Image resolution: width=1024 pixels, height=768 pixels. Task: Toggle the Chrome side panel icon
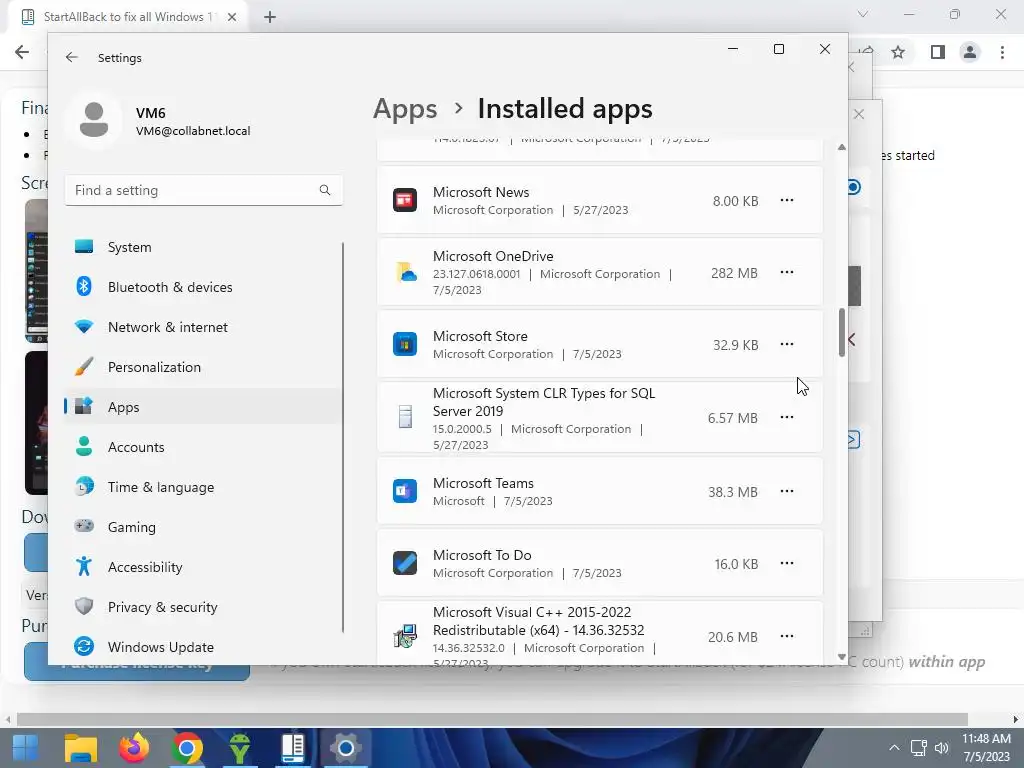point(938,52)
